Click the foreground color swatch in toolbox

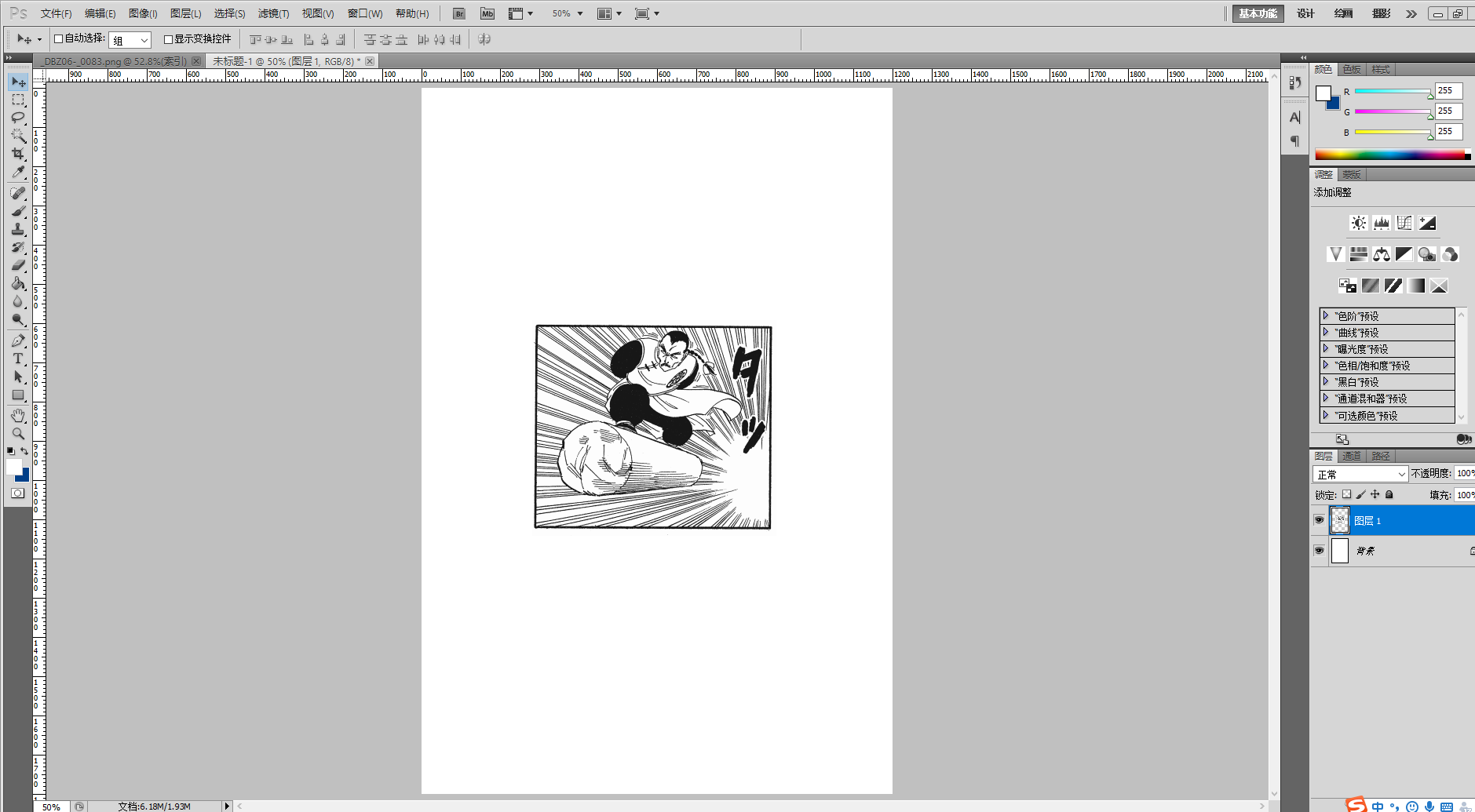pos(14,467)
